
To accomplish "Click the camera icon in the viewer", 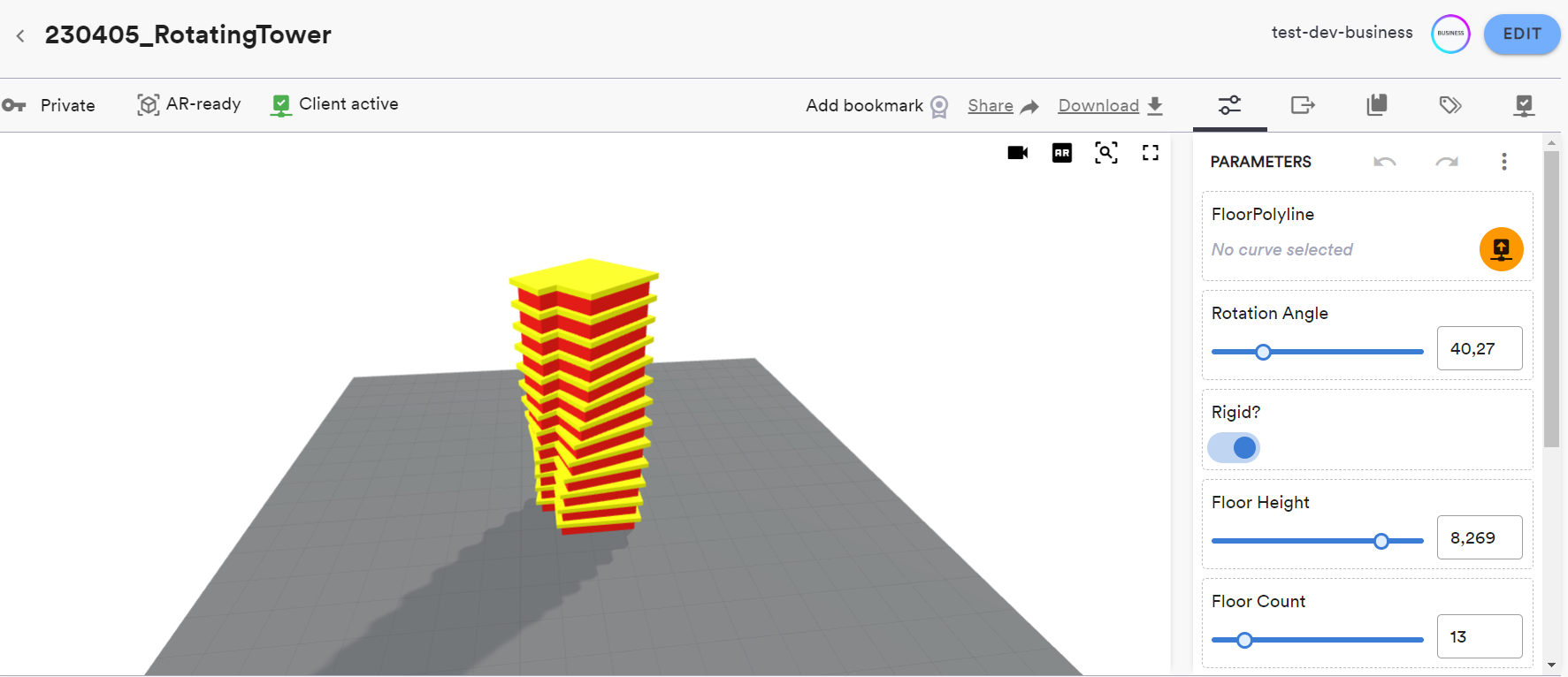I will coord(1017,153).
